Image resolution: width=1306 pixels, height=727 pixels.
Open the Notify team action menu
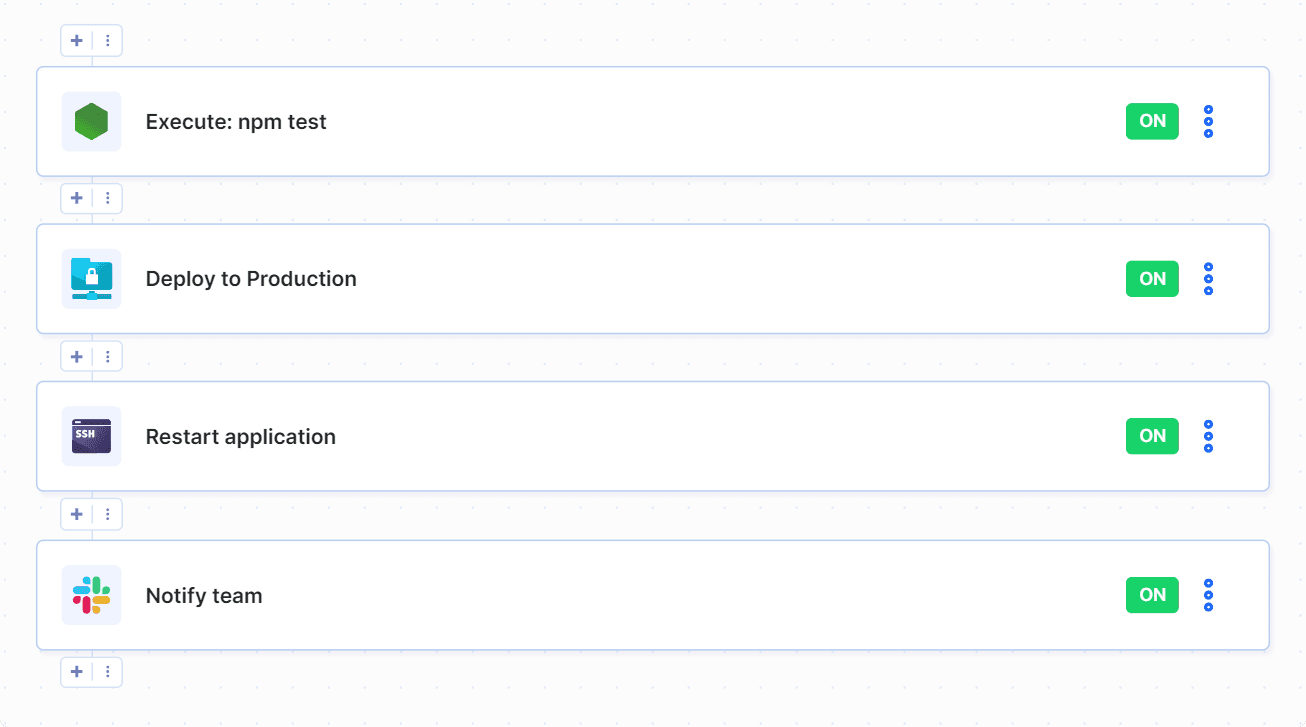1208,594
